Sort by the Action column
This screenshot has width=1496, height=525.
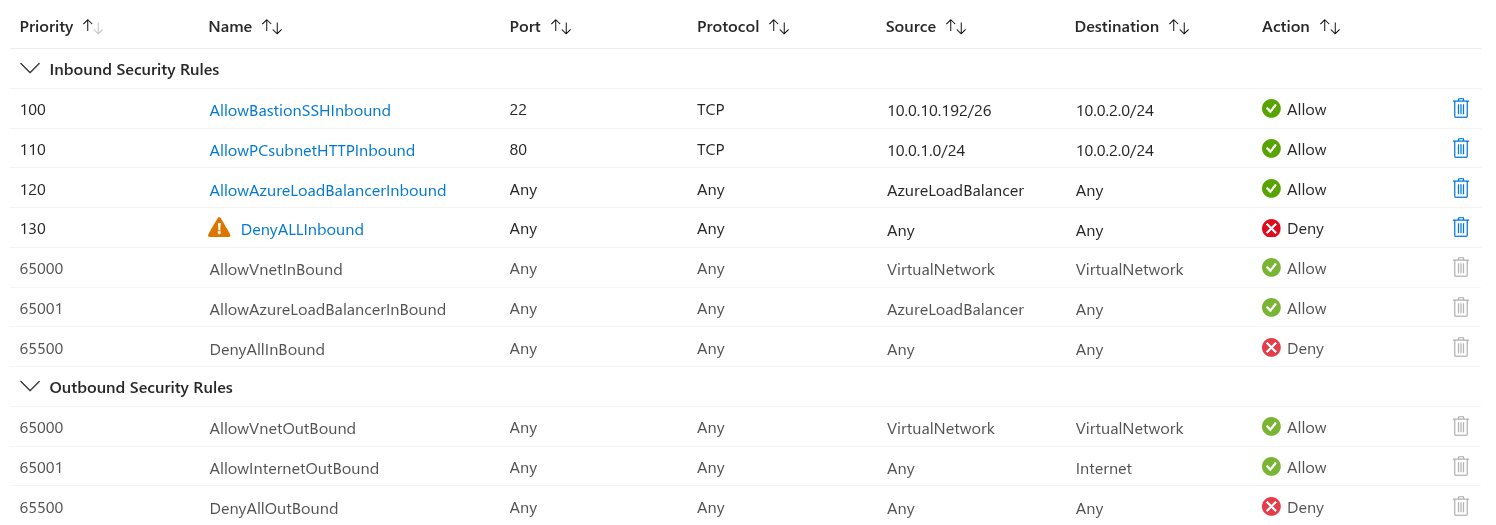tap(1330, 27)
